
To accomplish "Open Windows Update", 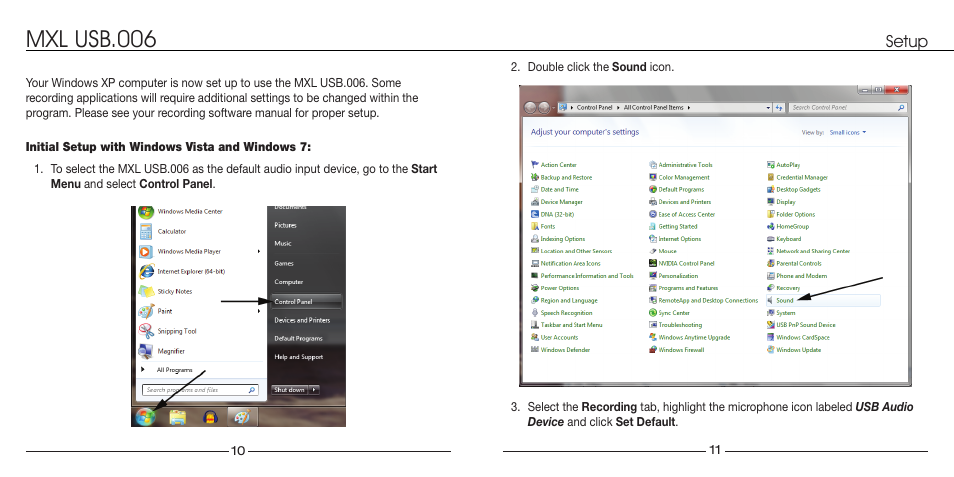I will coord(794,350).
